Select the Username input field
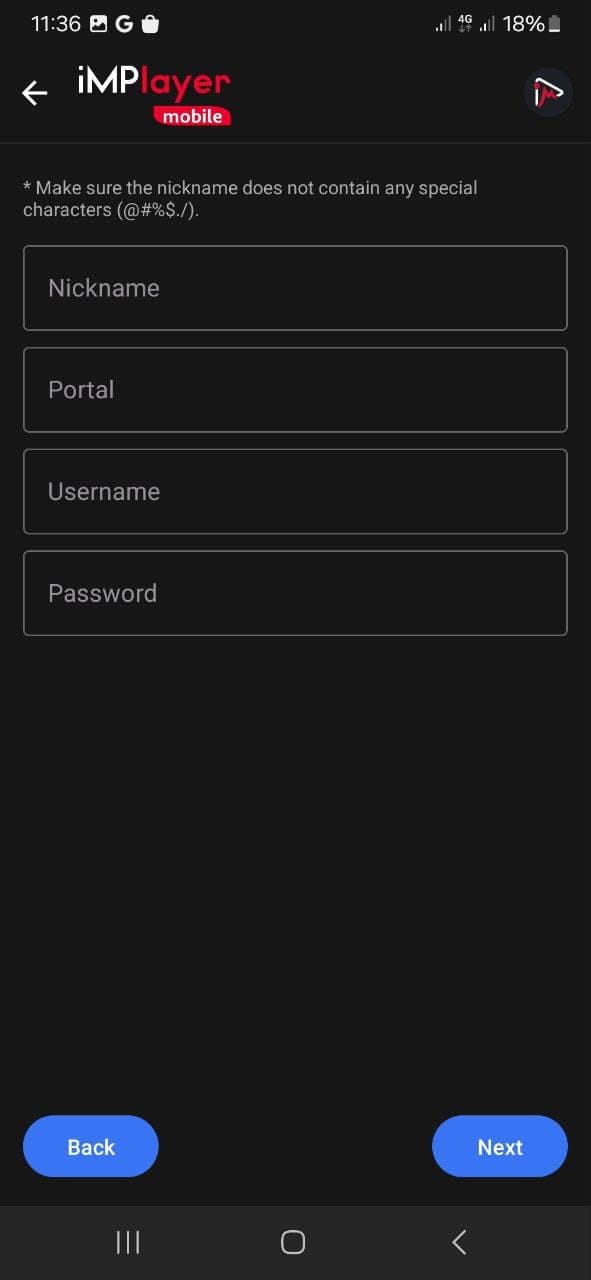This screenshot has width=591, height=1280. point(295,491)
